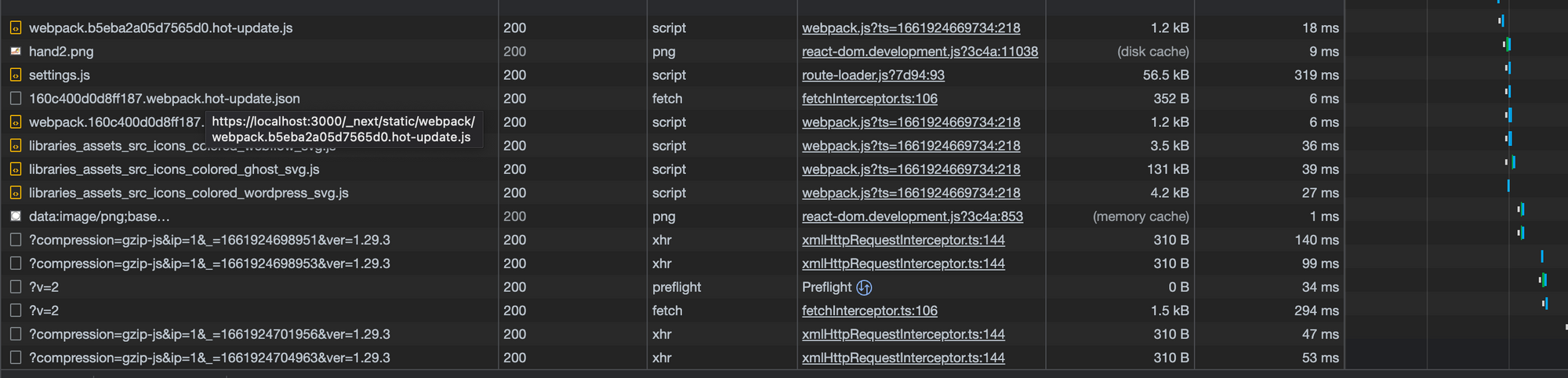The height and width of the screenshot is (378, 1568).
Task: Click script icon of the colored_ghost_svg.js row
Action: pos(15,169)
